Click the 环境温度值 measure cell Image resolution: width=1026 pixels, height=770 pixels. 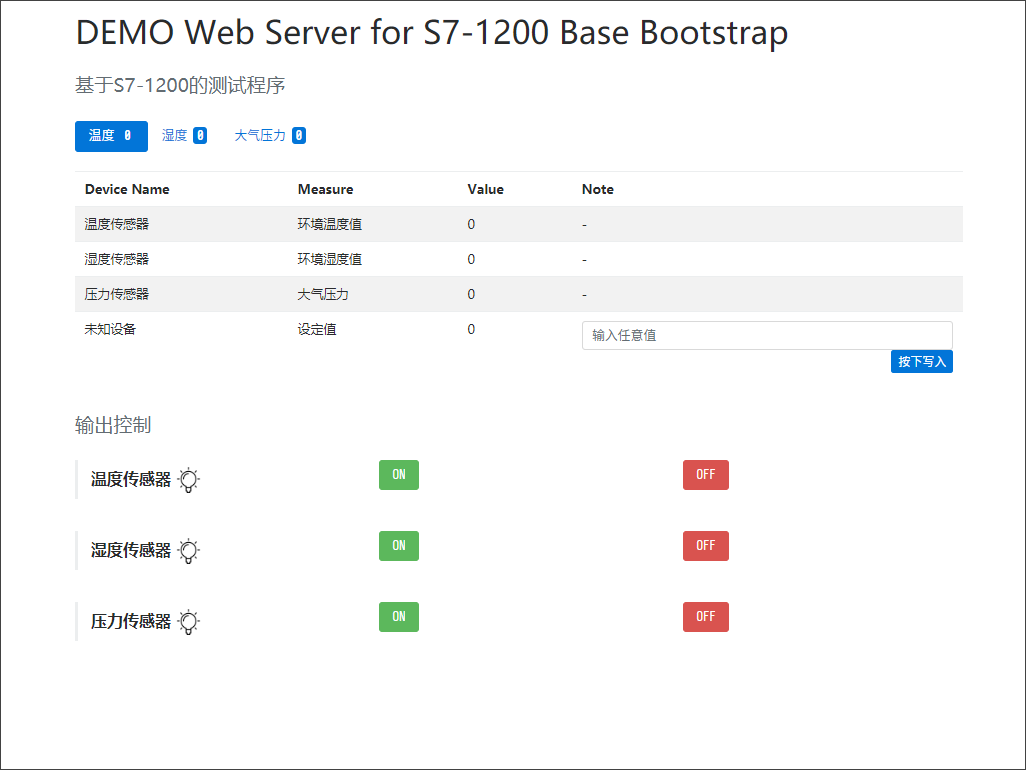[x=330, y=224]
